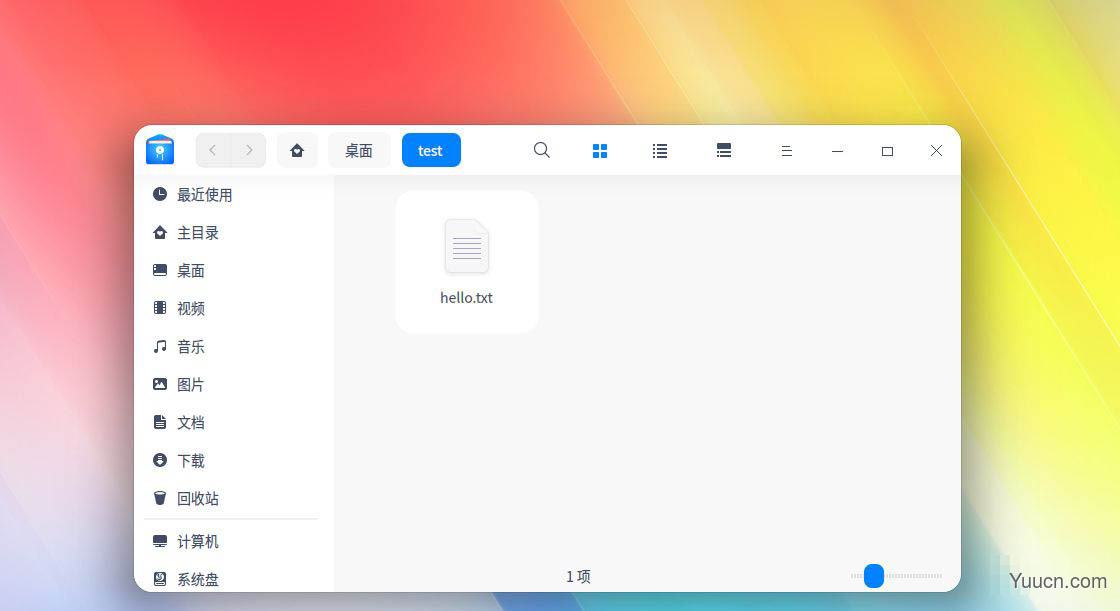
Task: Maximize the file manager window
Action: coord(887,151)
